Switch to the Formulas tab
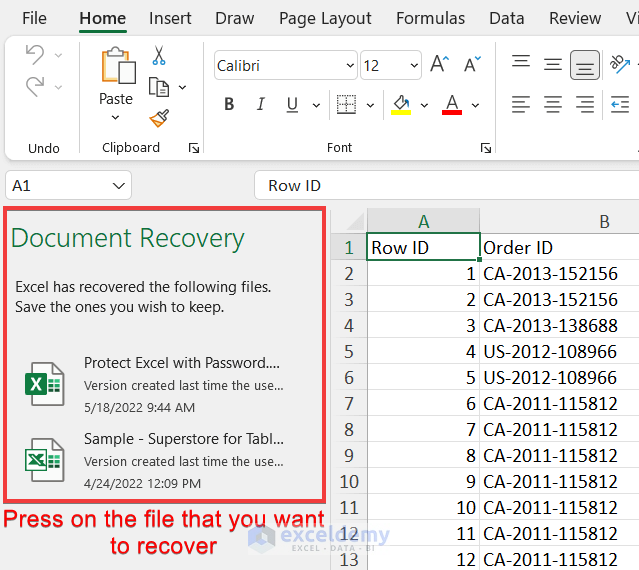The image size is (639, 570). pos(430,18)
